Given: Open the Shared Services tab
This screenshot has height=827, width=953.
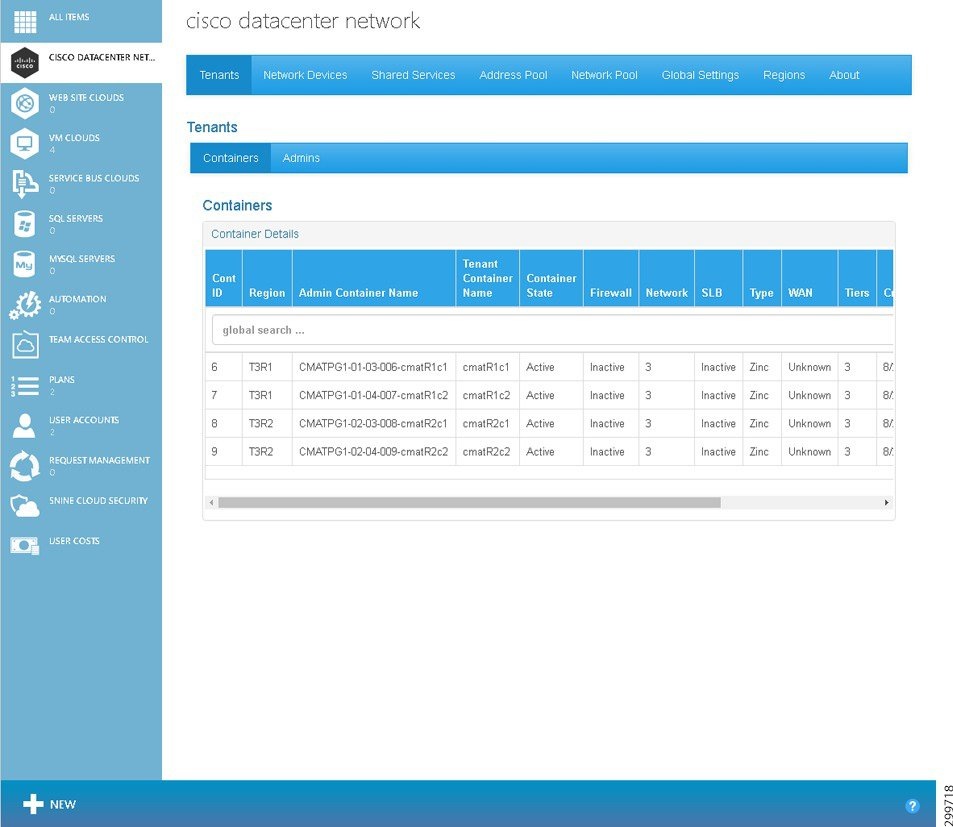Looking at the screenshot, I should 413,75.
